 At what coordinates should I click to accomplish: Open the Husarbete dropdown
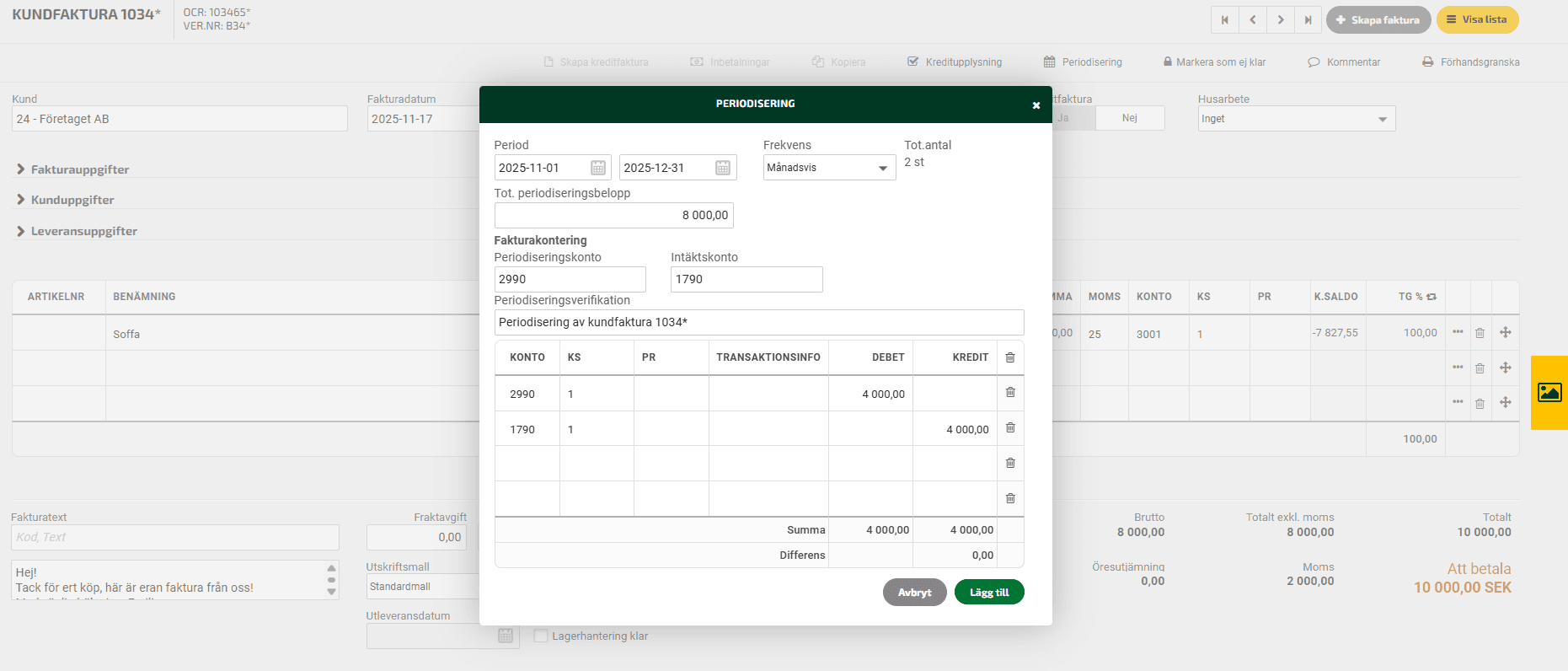click(x=1296, y=119)
